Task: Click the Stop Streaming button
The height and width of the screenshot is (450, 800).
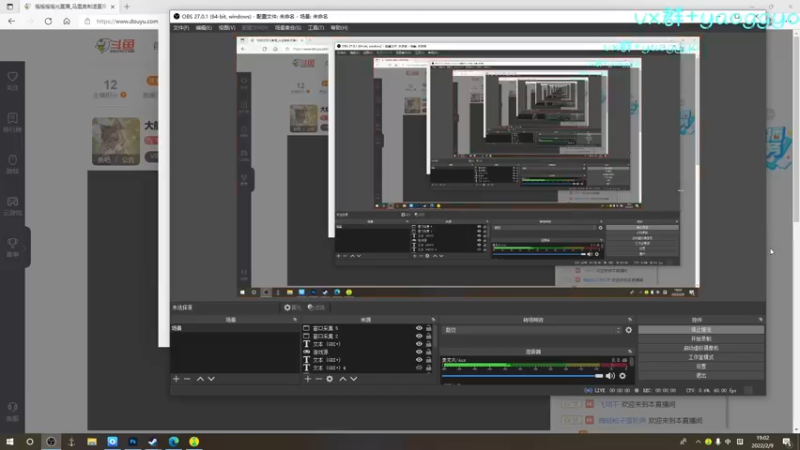Action: point(701,330)
